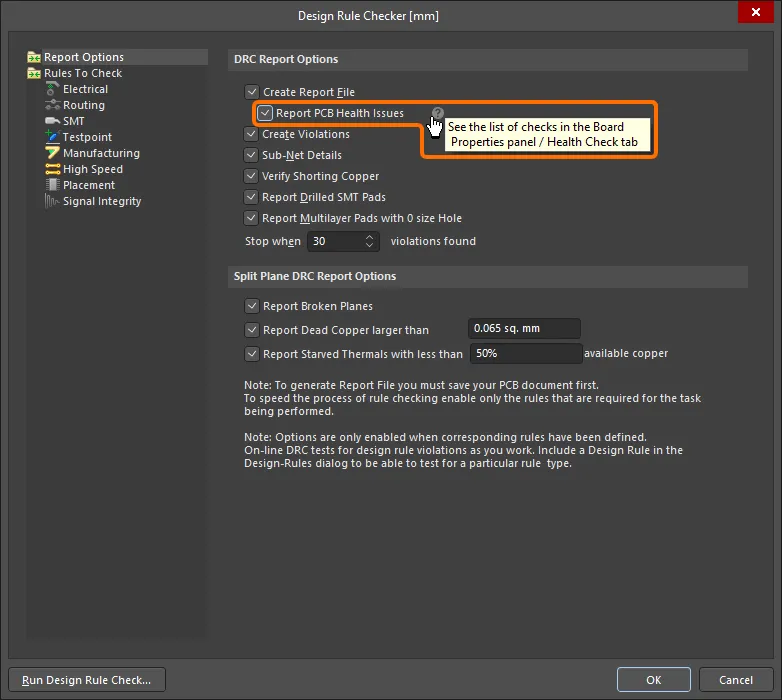Disable Report Broken Planes

click(252, 306)
